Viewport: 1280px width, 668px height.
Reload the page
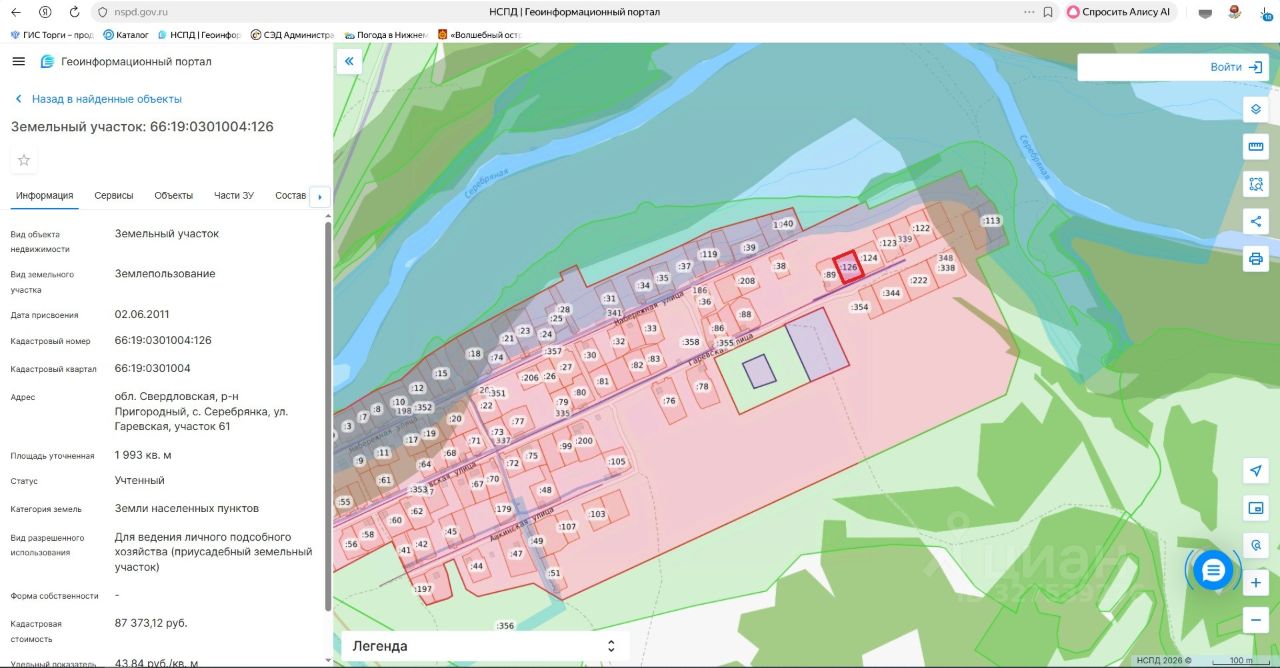pyautogui.click(x=74, y=12)
